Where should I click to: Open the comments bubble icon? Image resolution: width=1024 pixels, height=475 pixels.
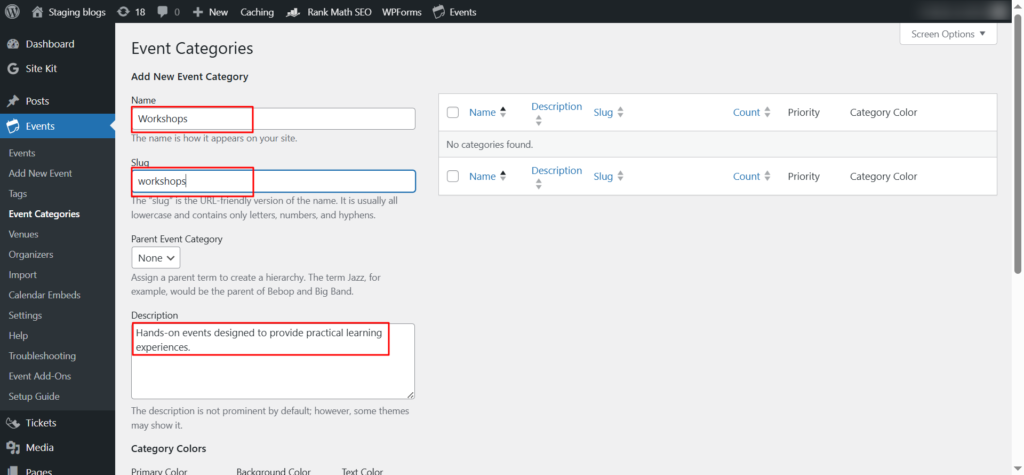pos(162,12)
